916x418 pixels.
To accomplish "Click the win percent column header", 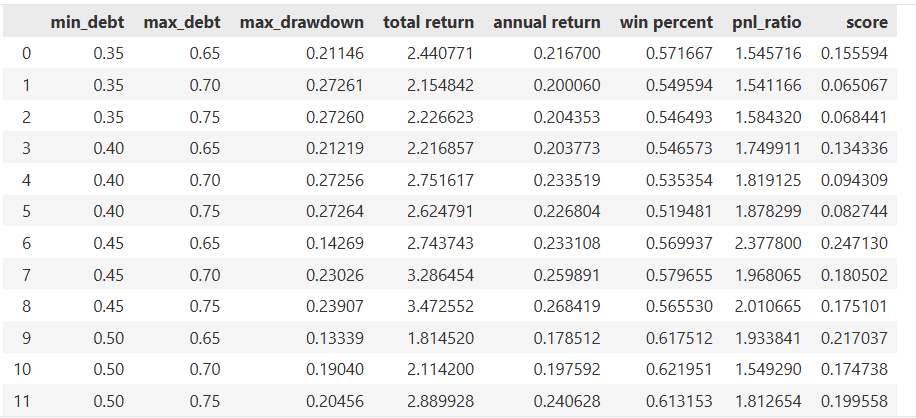I will [666, 21].
